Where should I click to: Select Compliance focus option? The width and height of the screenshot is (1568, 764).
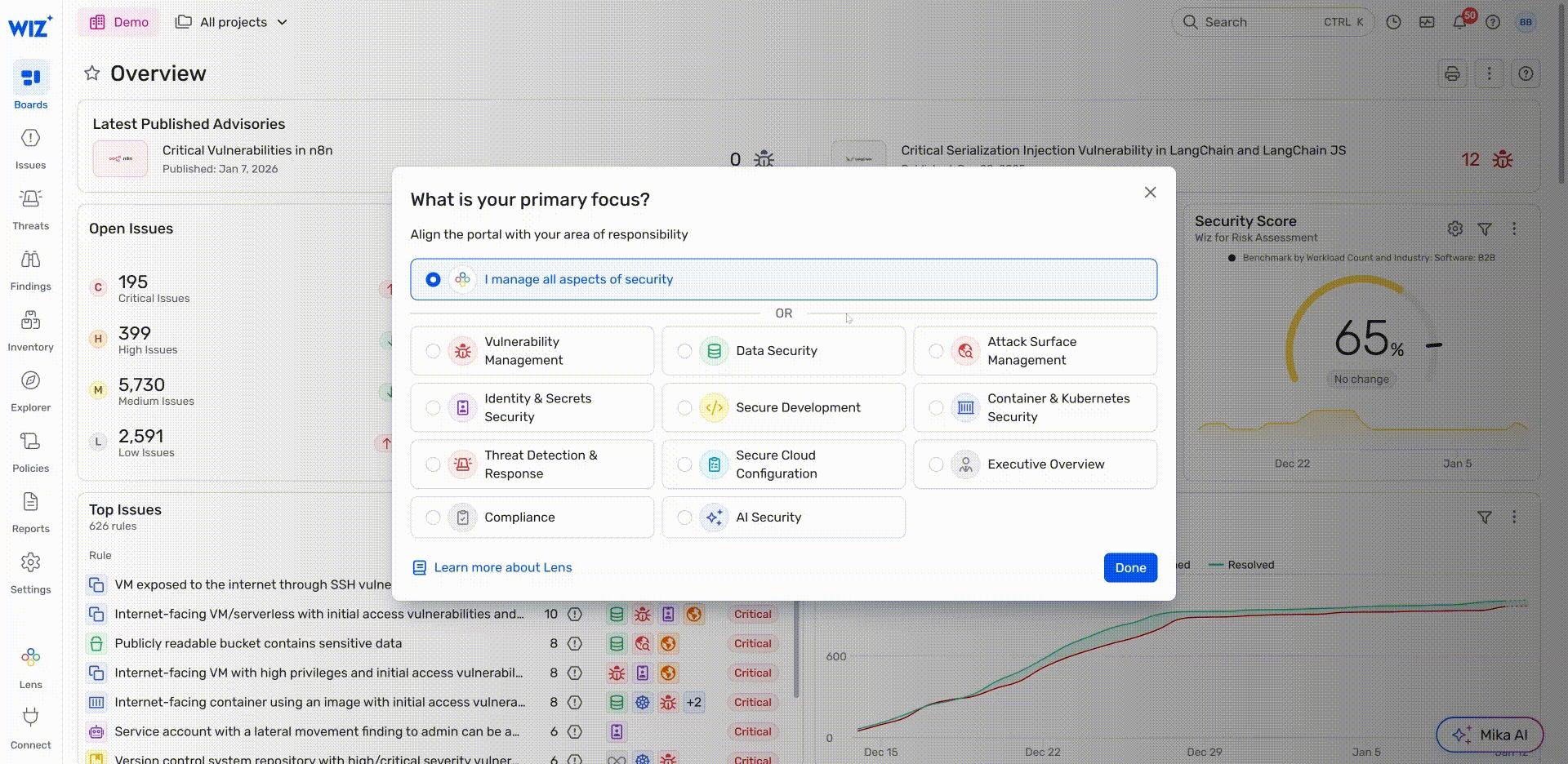pos(532,517)
